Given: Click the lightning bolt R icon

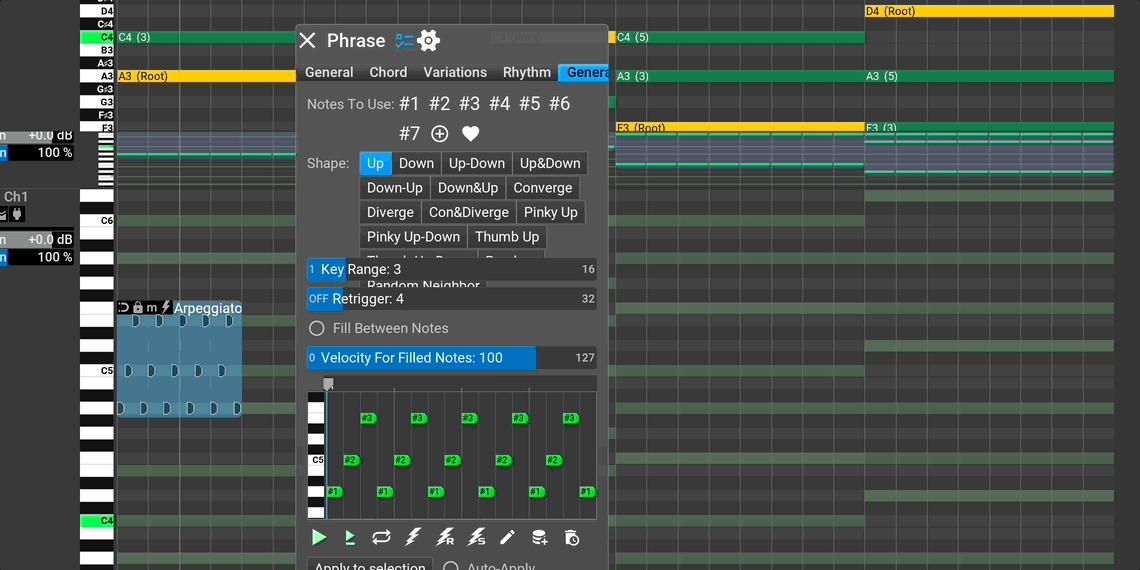Looking at the screenshot, I should point(444,538).
